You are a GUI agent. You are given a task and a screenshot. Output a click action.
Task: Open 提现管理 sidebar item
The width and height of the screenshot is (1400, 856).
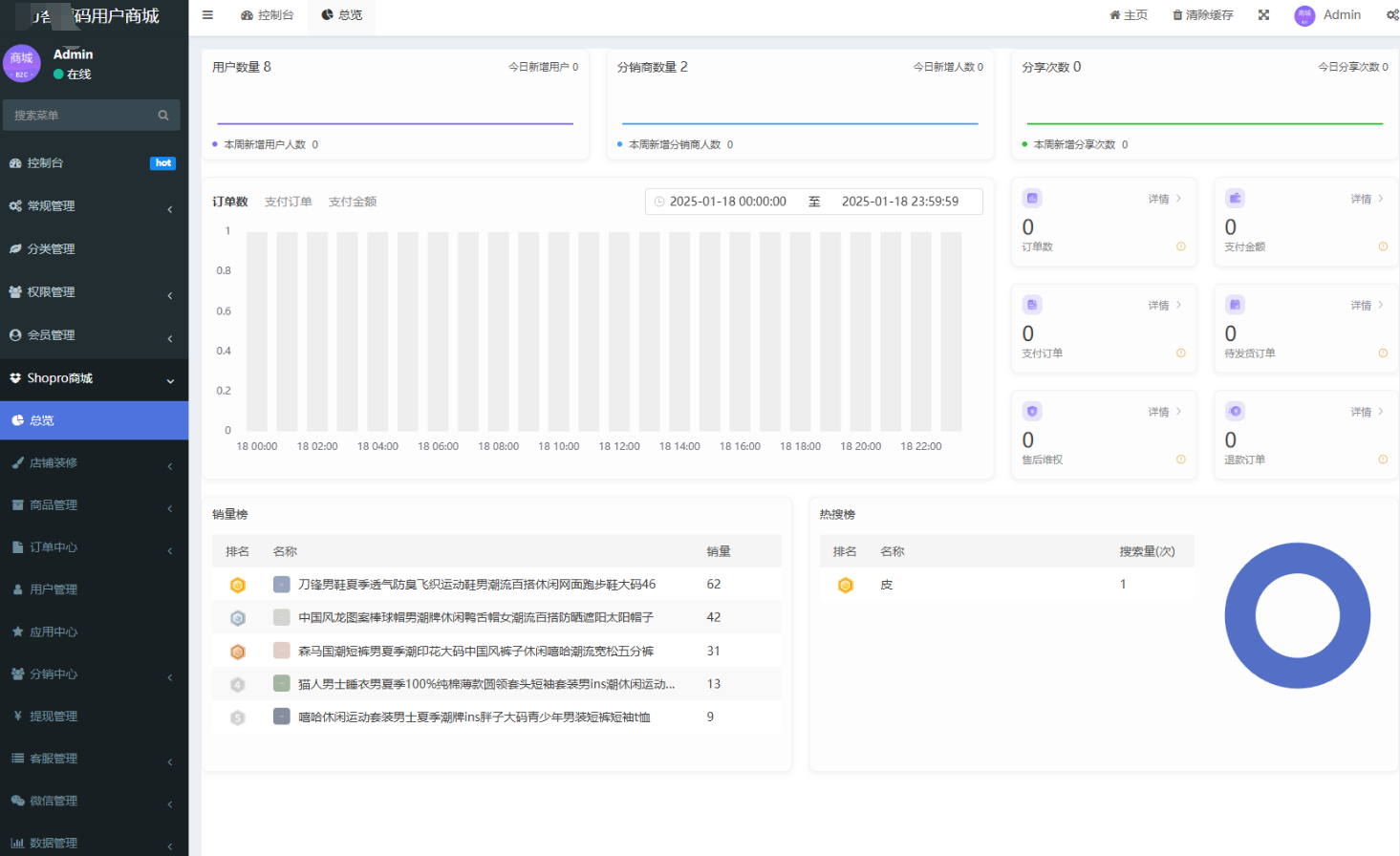pyautogui.click(x=94, y=717)
